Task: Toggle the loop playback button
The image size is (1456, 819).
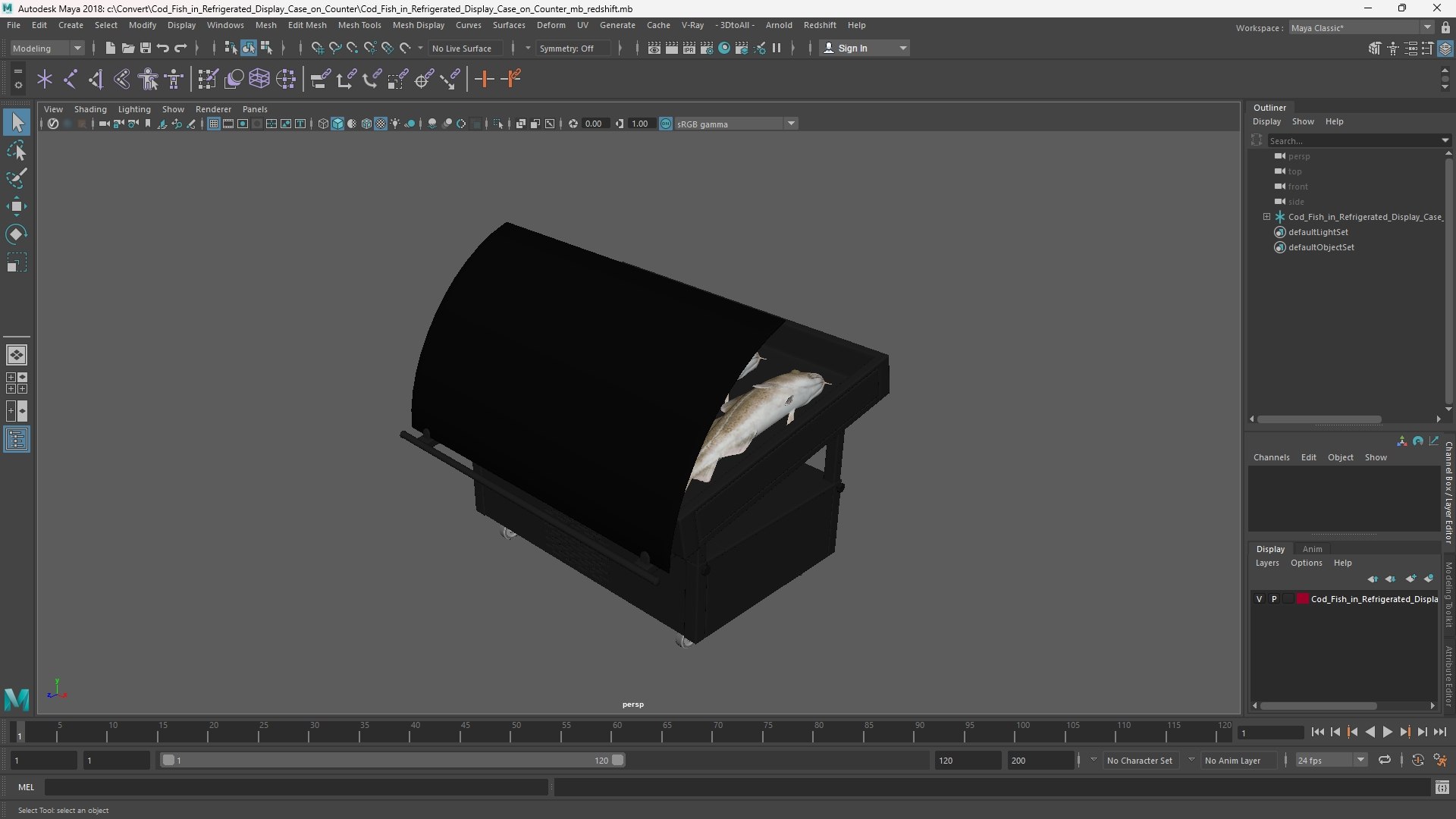Action: point(1385,760)
